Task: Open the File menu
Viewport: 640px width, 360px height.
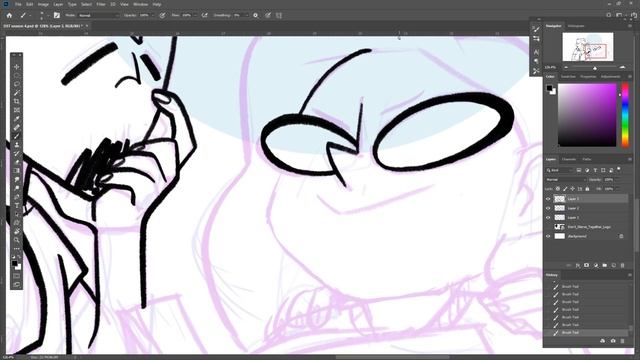Action: (x=18, y=4)
